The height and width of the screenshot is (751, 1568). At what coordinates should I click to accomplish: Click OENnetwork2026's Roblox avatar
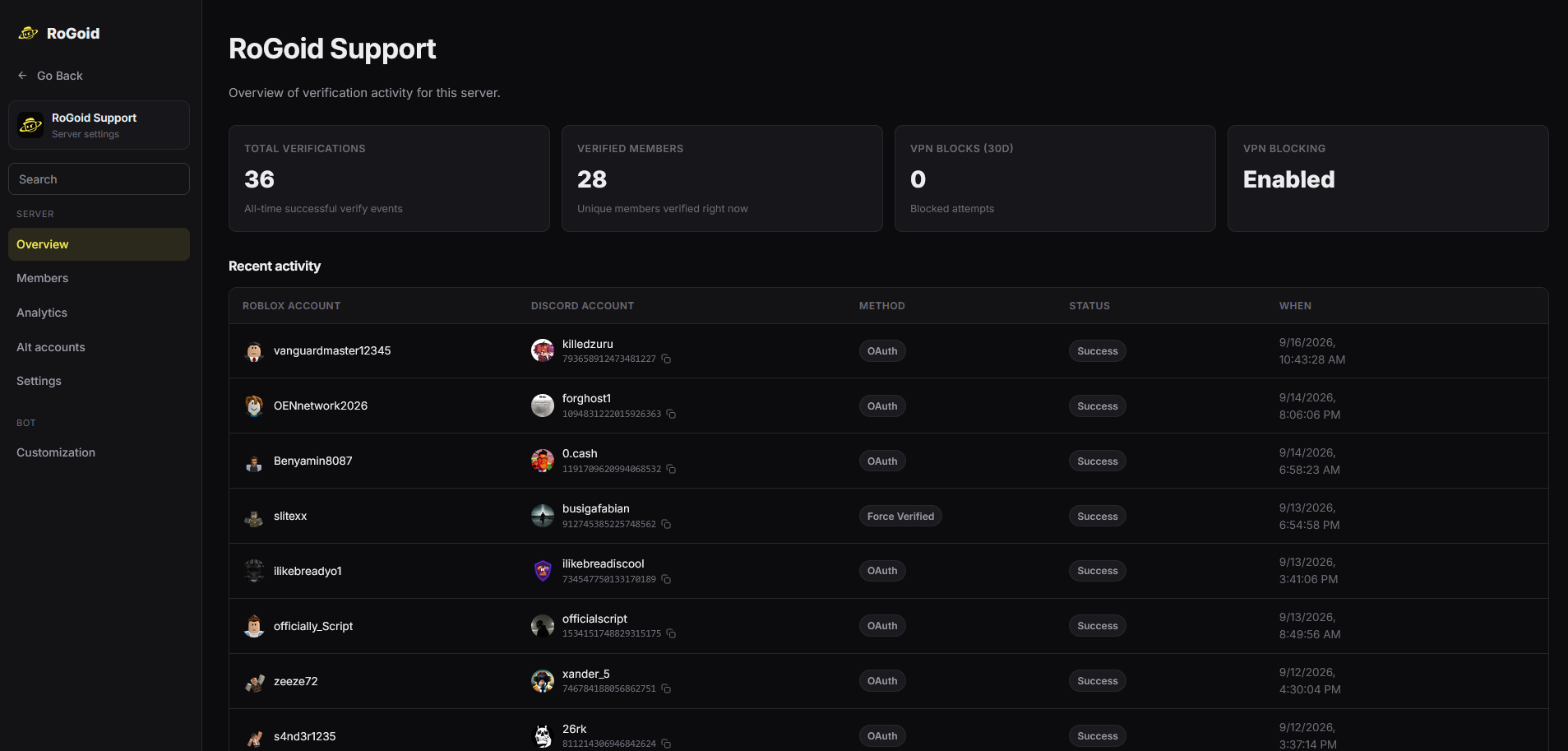click(254, 406)
